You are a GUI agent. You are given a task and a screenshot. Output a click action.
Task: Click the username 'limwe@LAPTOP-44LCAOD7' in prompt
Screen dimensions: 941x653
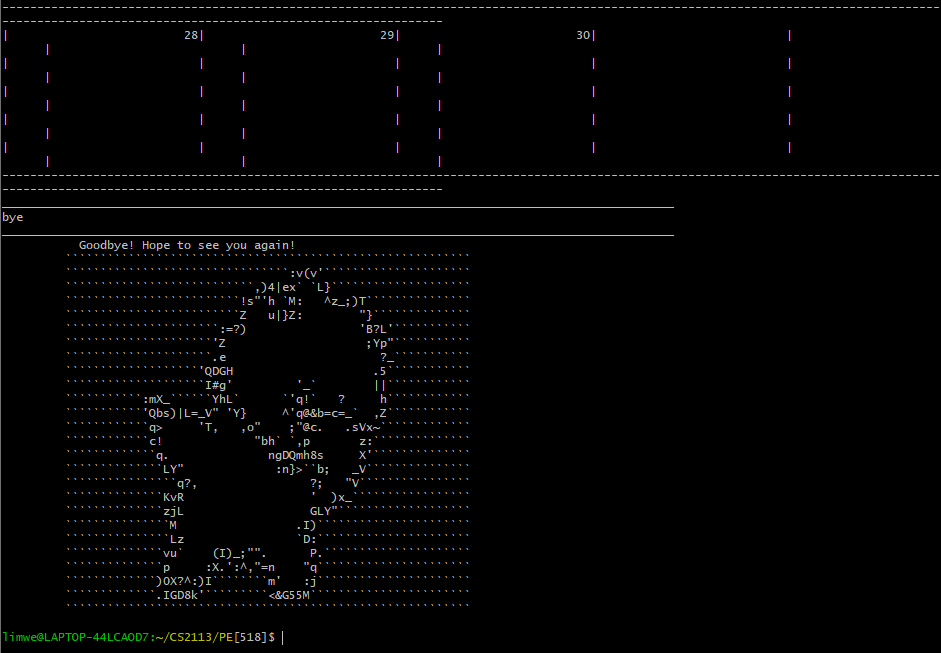point(75,637)
